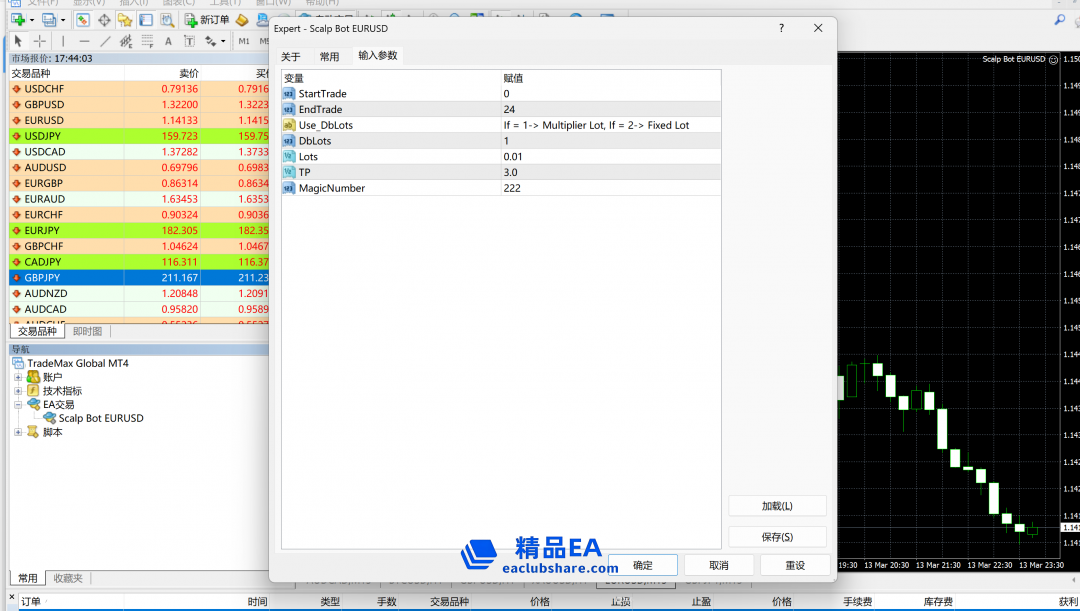This screenshot has height=611, width=1080.
Task: Select the draw vertical line tool
Action: [63, 41]
